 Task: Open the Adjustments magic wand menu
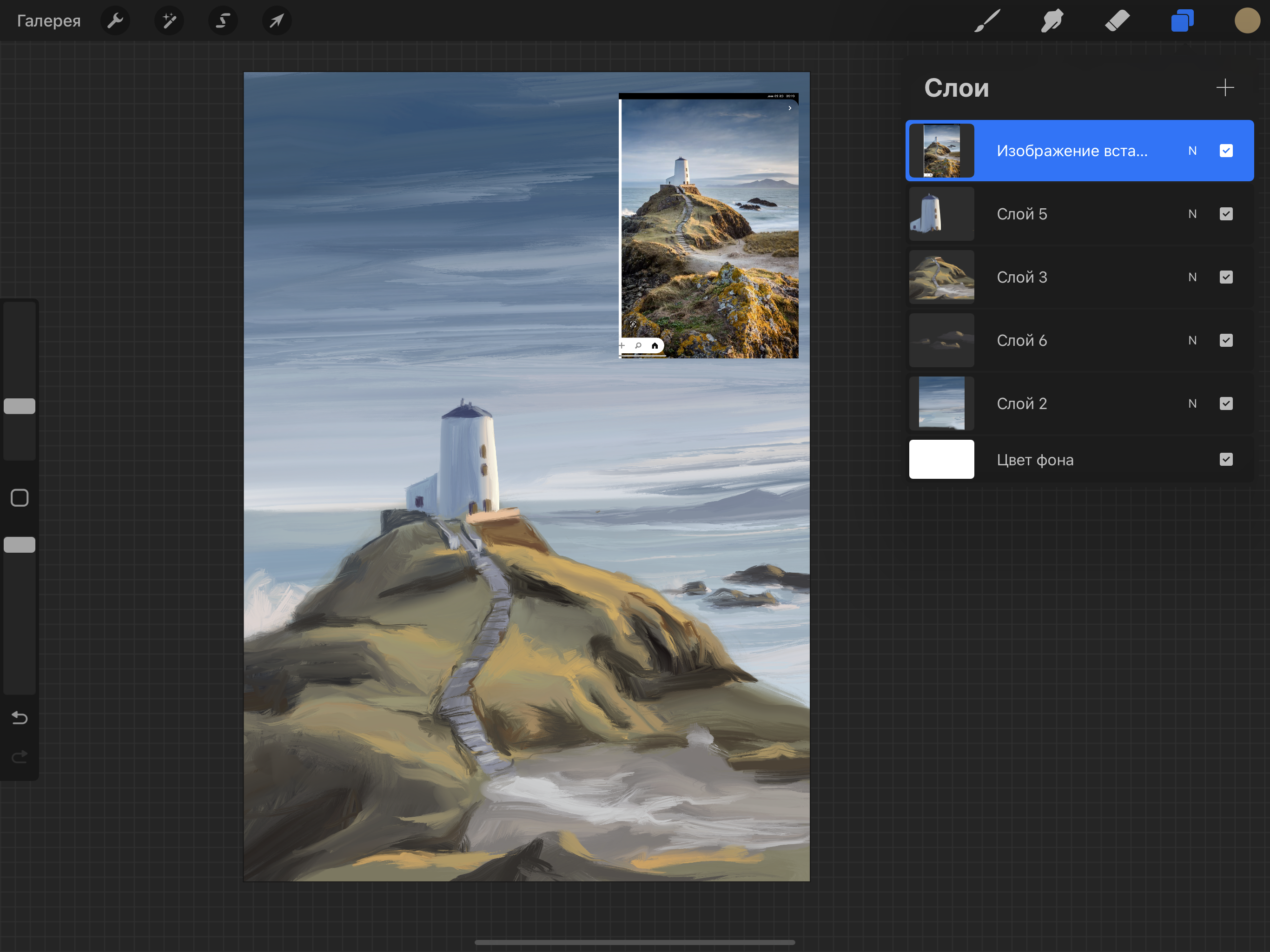169,20
